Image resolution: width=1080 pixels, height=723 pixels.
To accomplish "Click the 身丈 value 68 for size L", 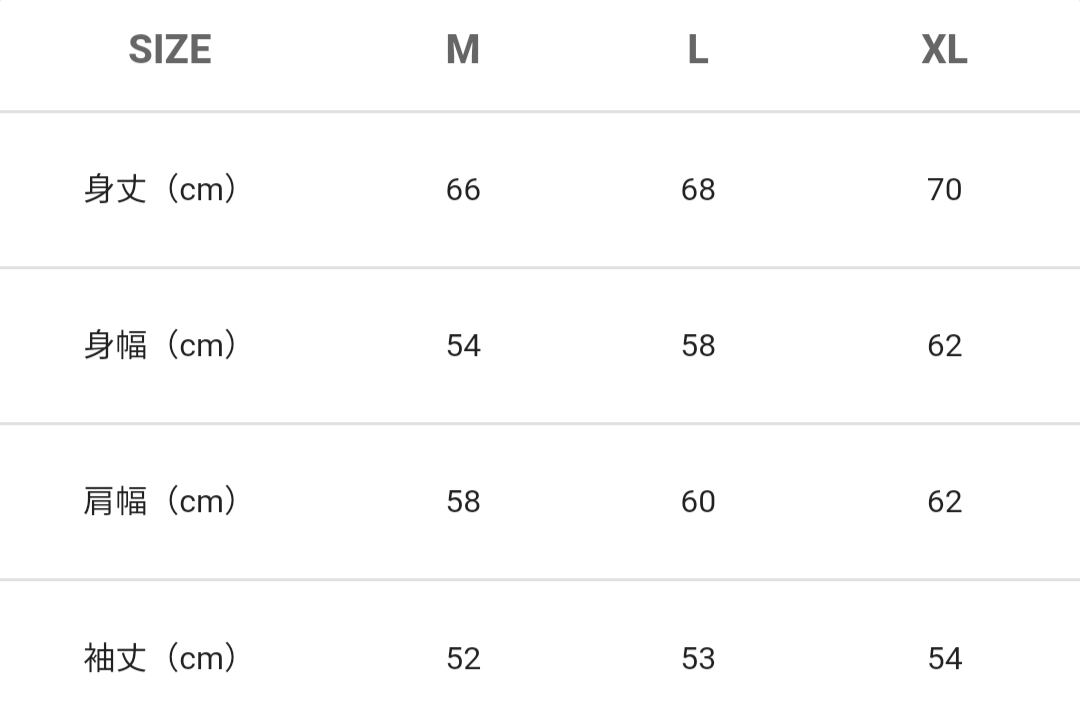I will 698,190.
